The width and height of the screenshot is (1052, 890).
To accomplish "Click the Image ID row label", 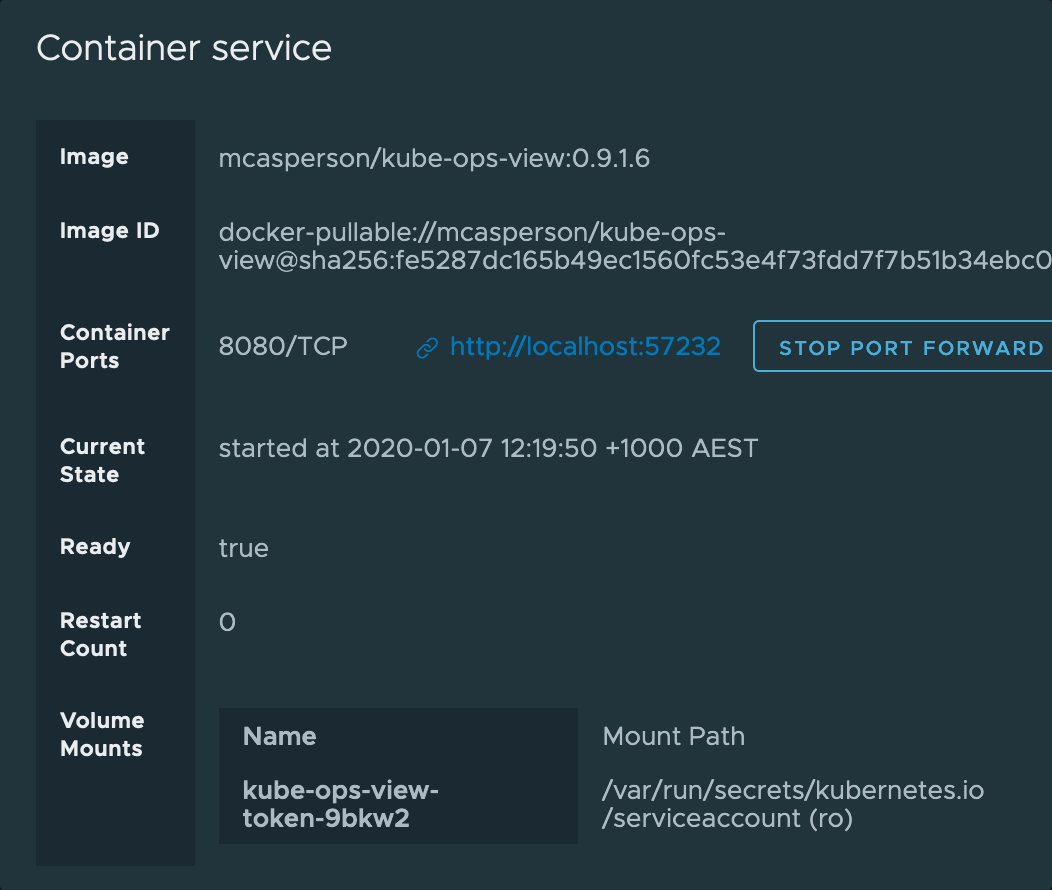I will click(109, 231).
